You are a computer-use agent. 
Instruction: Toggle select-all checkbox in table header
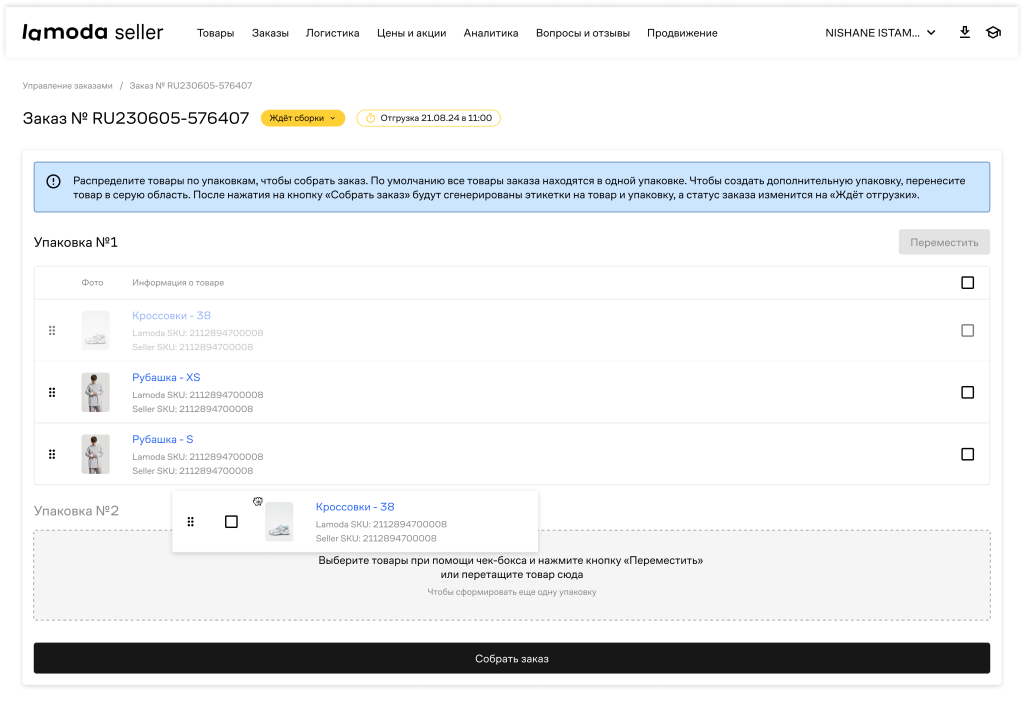967,283
